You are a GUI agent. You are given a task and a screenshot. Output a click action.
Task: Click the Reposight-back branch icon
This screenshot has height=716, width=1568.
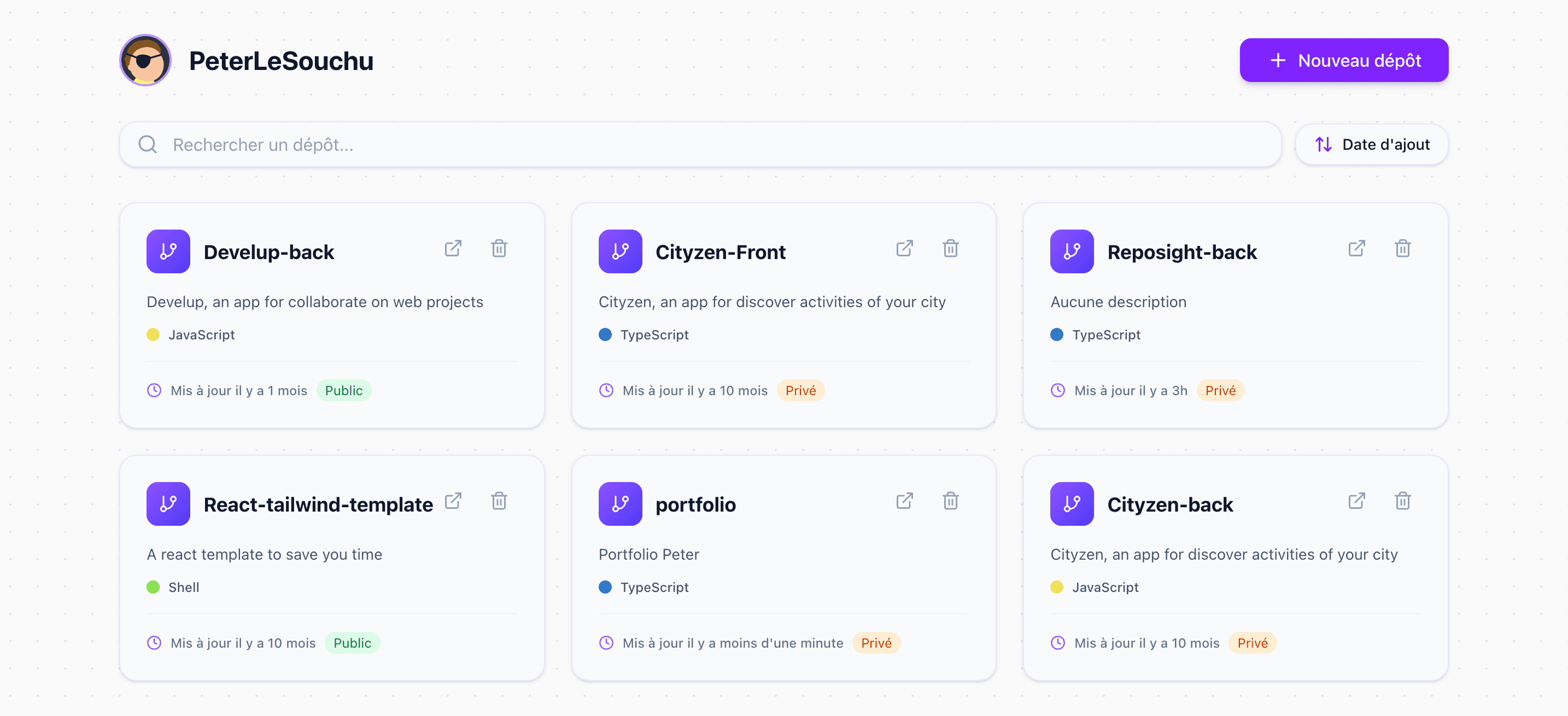click(x=1072, y=251)
